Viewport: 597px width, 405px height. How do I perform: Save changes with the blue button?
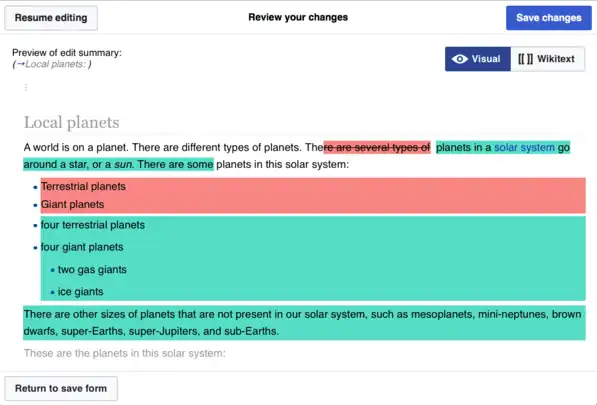point(549,18)
